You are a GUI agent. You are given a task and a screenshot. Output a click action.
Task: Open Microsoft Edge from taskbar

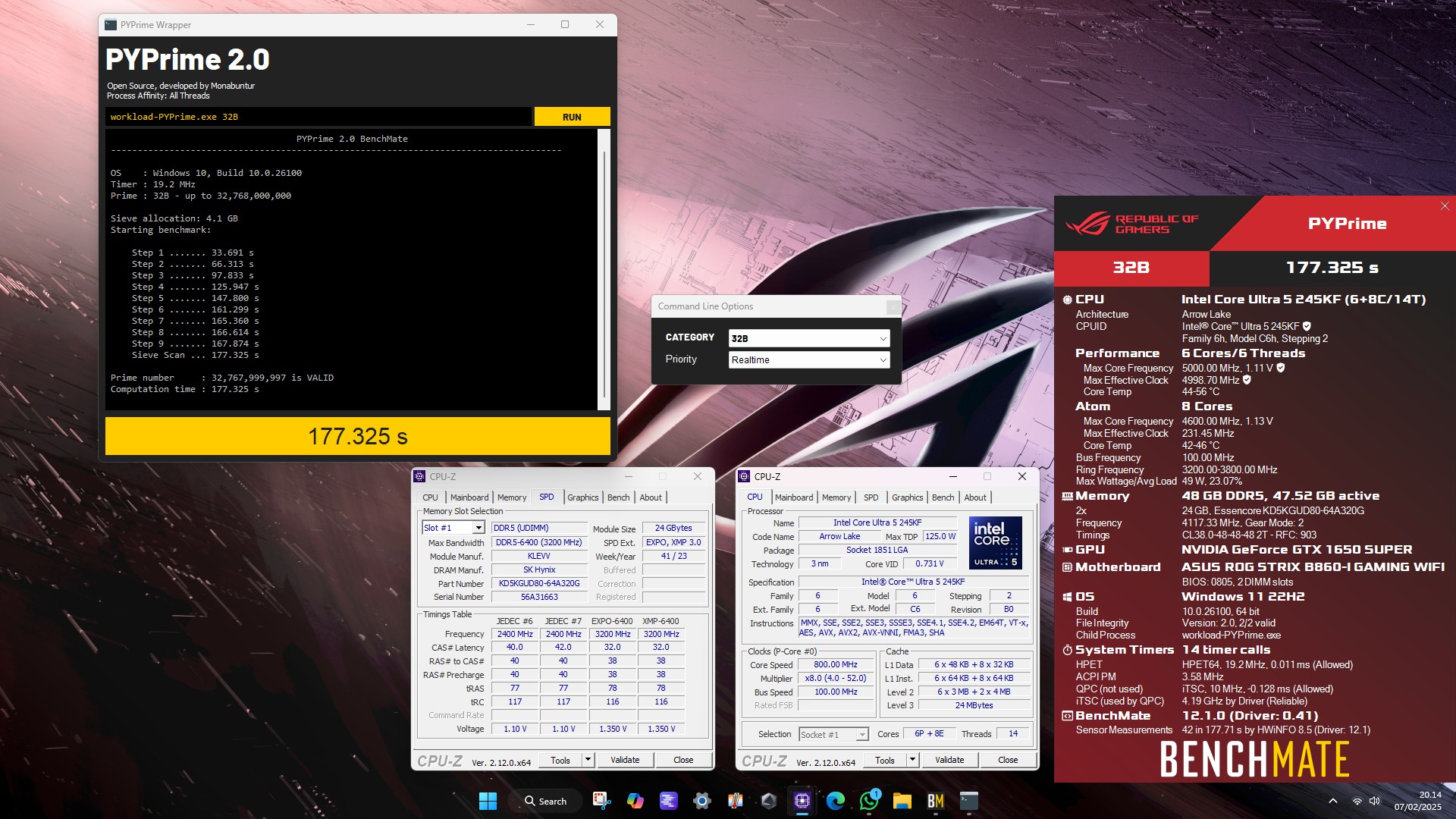click(836, 801)
